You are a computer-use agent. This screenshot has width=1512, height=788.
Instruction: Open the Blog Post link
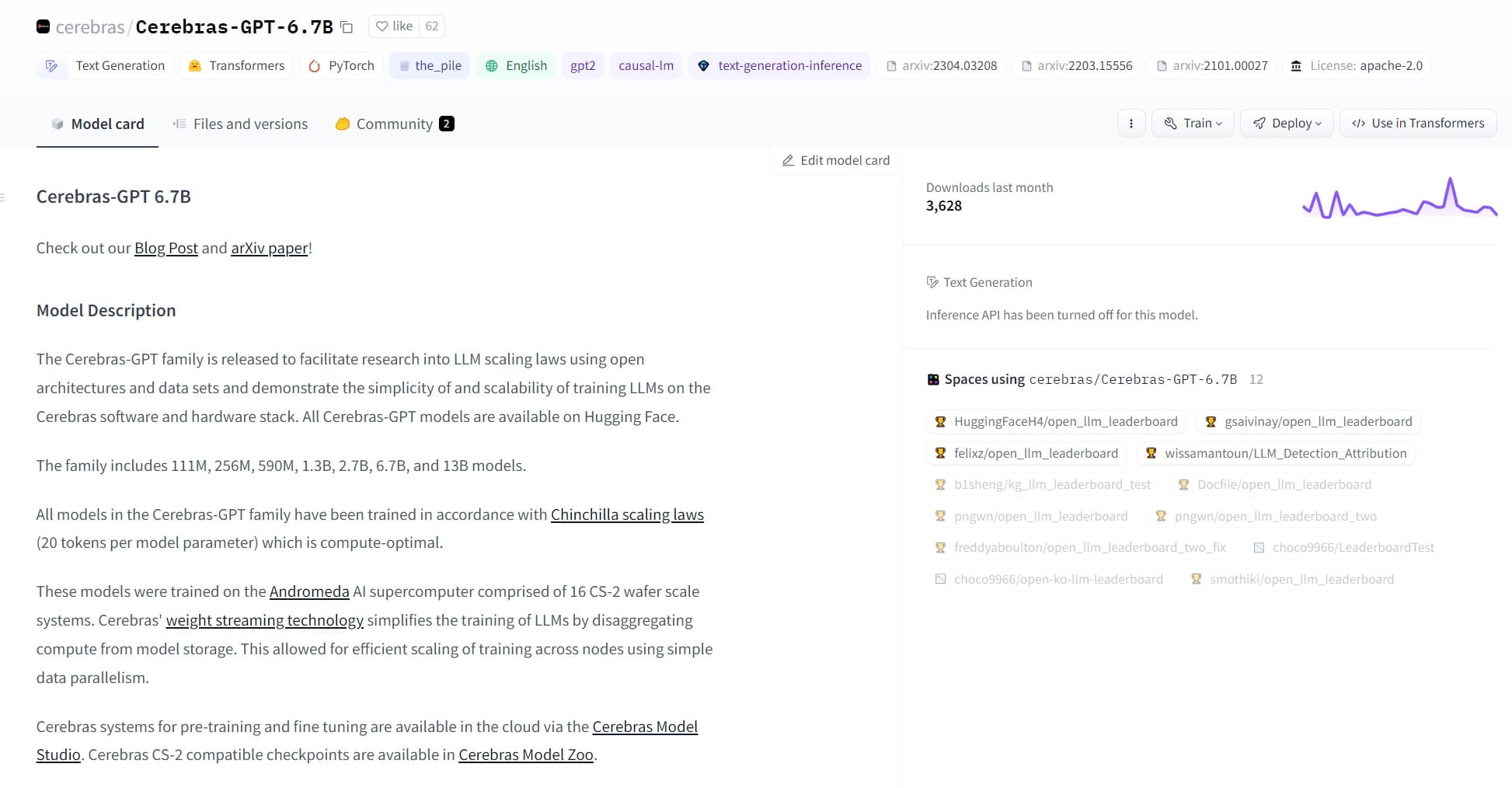[166, 248]
